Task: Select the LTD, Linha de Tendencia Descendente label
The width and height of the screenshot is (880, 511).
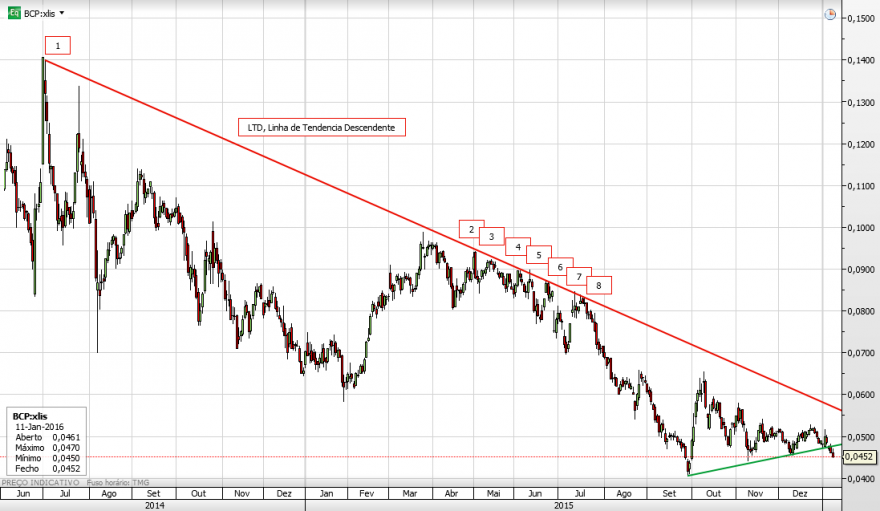Action: (x=322, y=128)
